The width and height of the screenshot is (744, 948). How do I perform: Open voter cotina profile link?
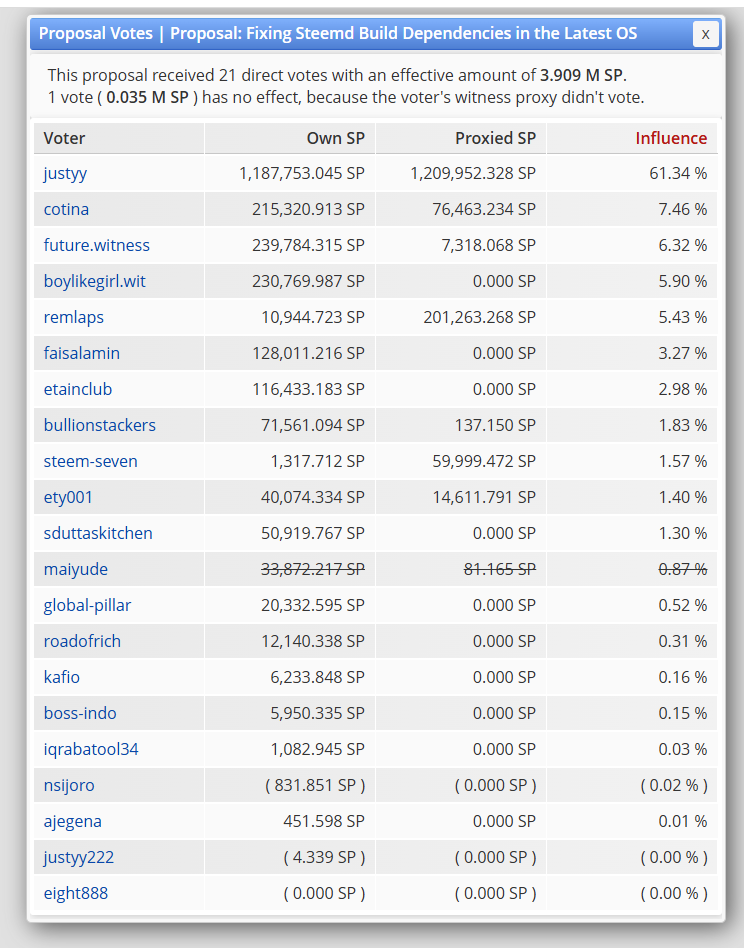[x=66, y=209]
